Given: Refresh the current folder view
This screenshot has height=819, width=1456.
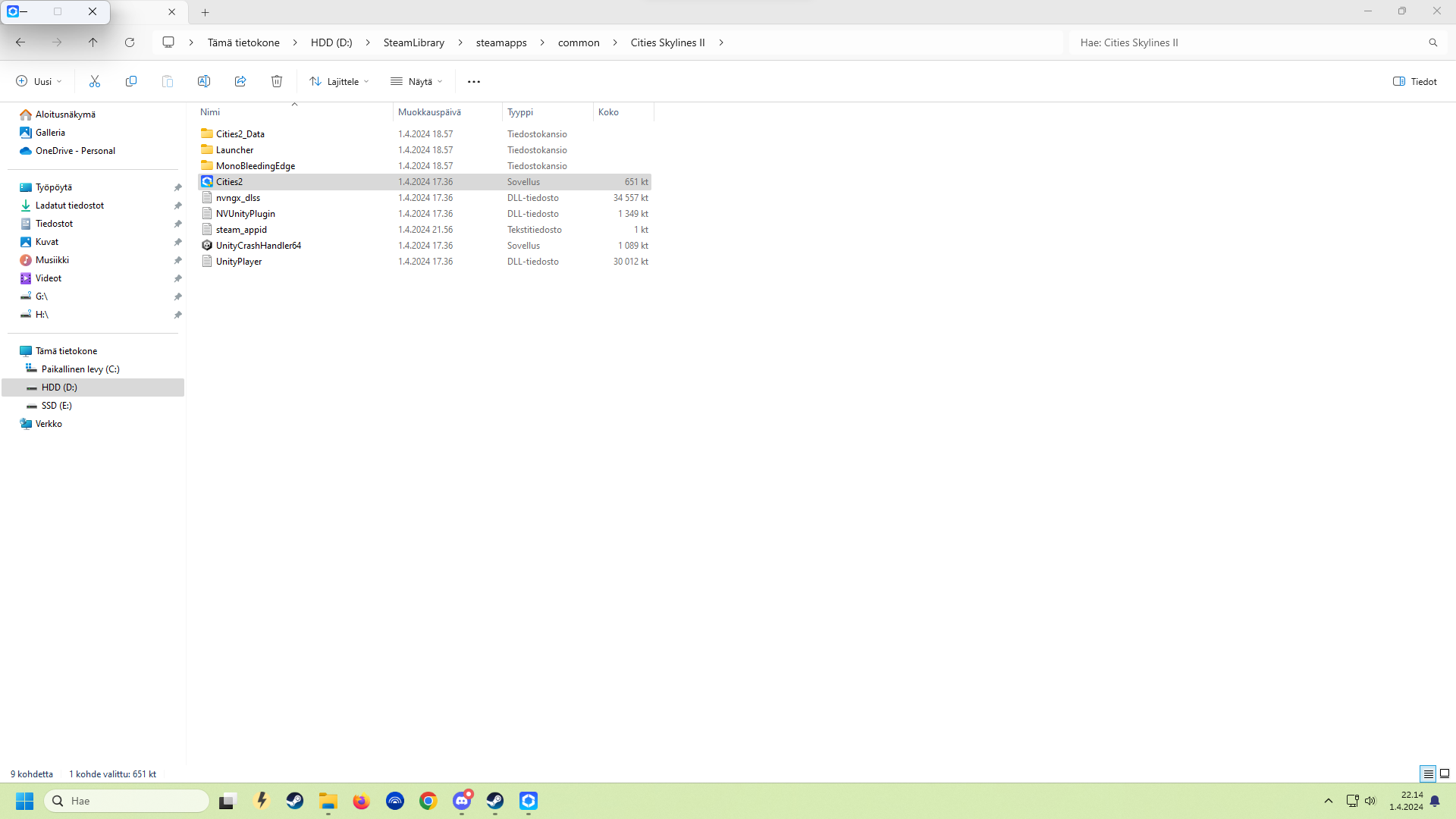Looking at the screenshot, I should tap(130, 42).
